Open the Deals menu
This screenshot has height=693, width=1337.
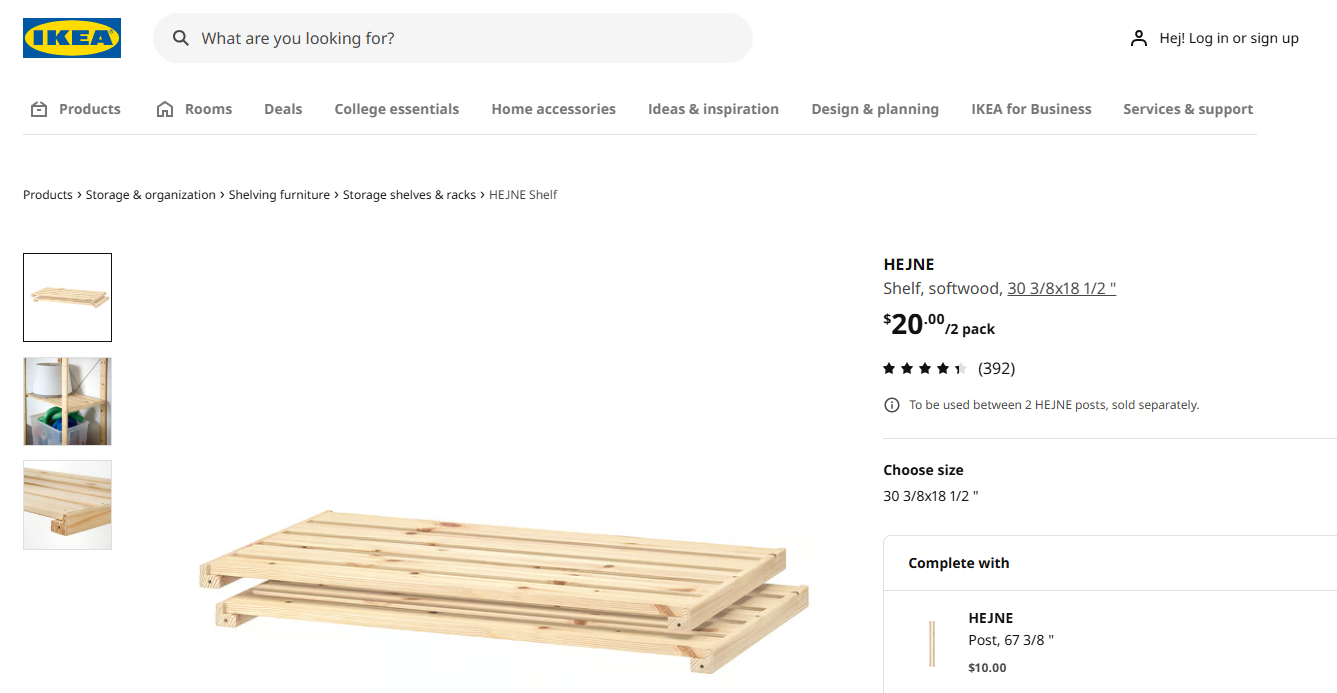click(283, 109)
